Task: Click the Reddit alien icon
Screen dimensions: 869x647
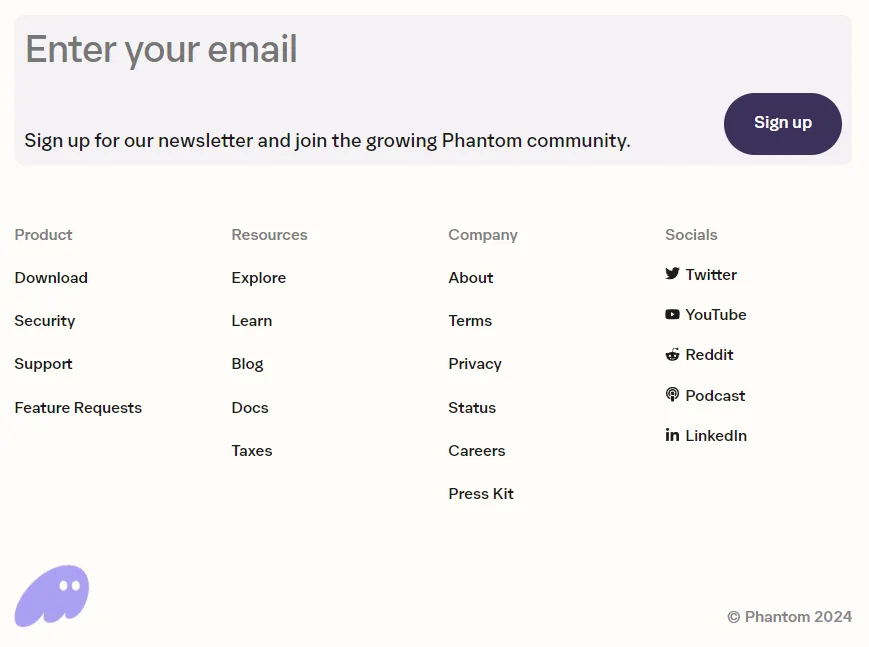Action: [672, 355]
